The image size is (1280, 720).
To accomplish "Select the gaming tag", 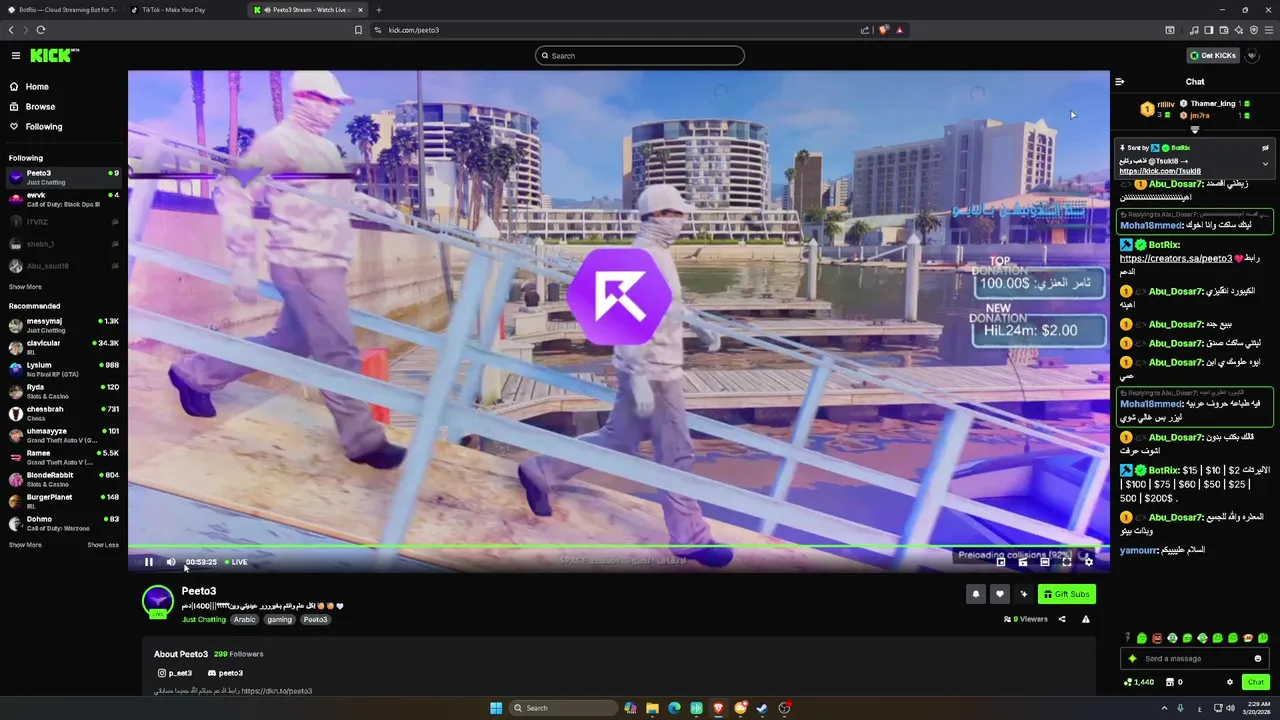I will (280, 620).
